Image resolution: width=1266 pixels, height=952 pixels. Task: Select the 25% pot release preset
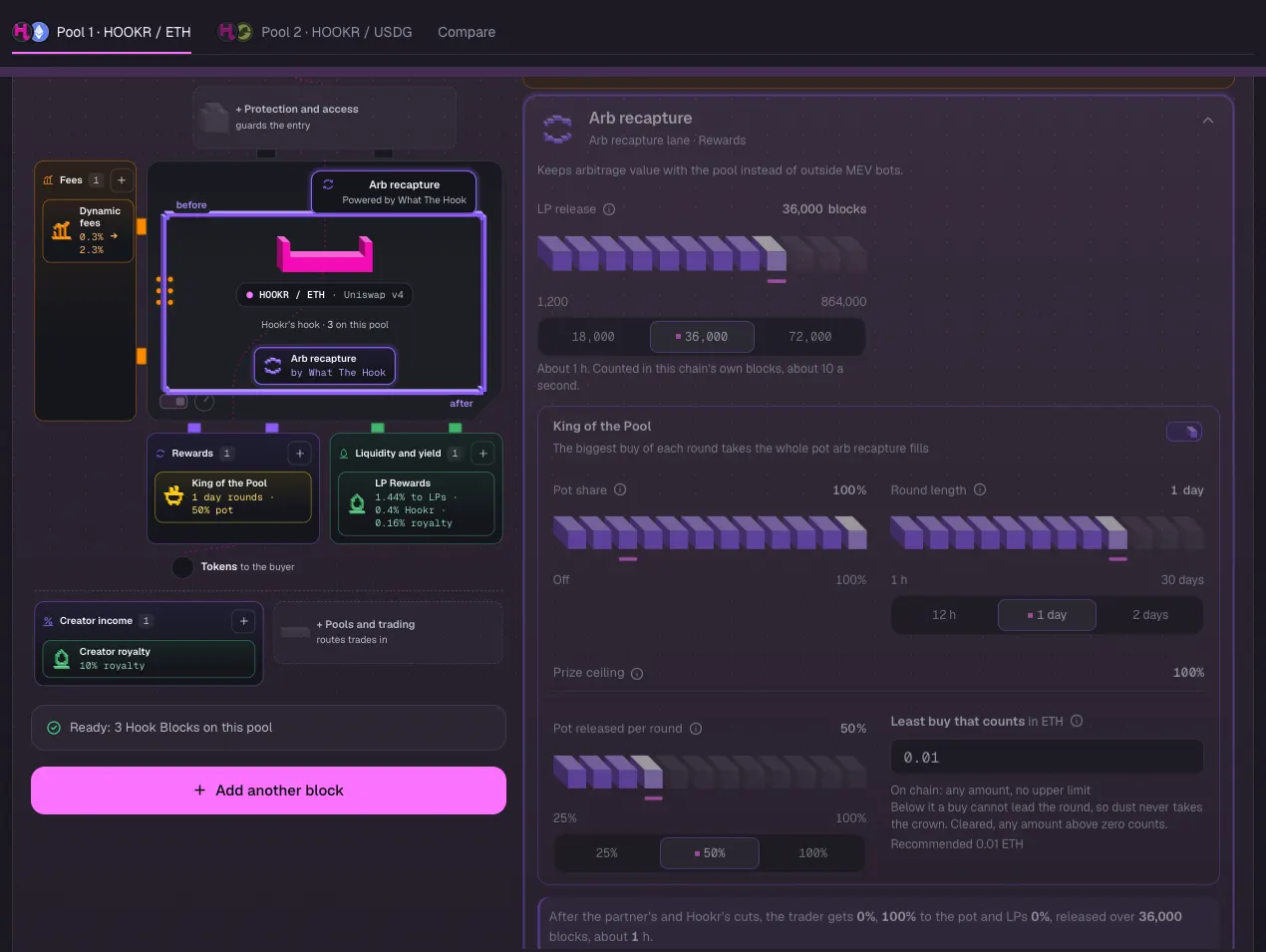(607, 853)
